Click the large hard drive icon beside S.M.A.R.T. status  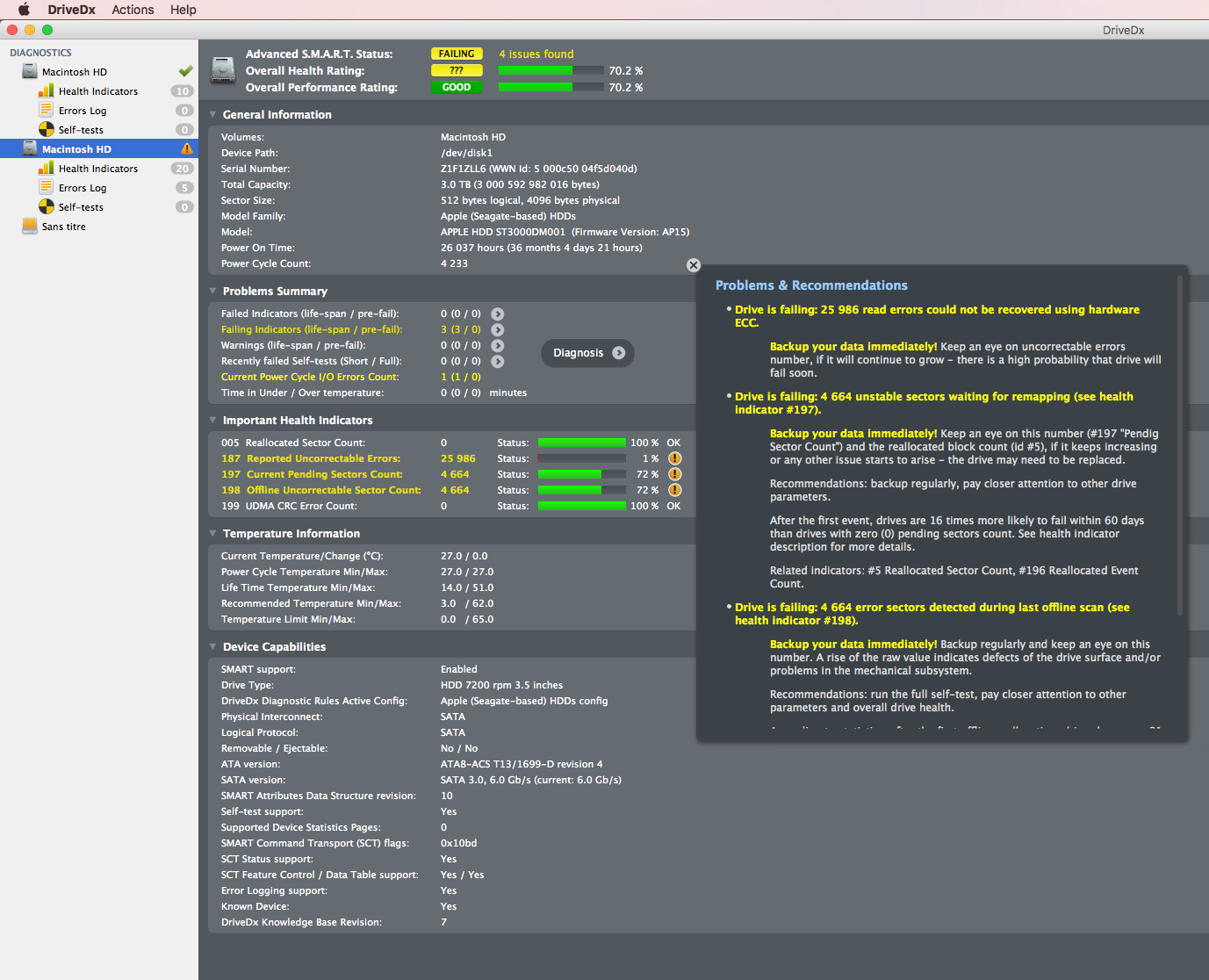coord(223,70)
